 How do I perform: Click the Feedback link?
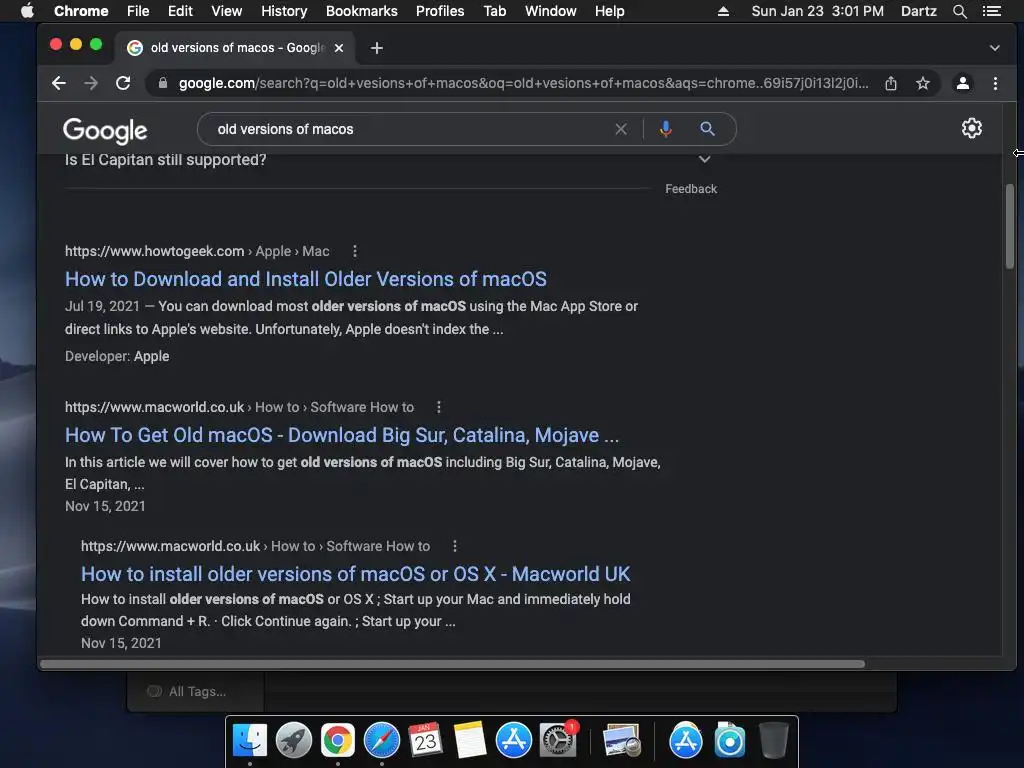click(x=691, y=189)
